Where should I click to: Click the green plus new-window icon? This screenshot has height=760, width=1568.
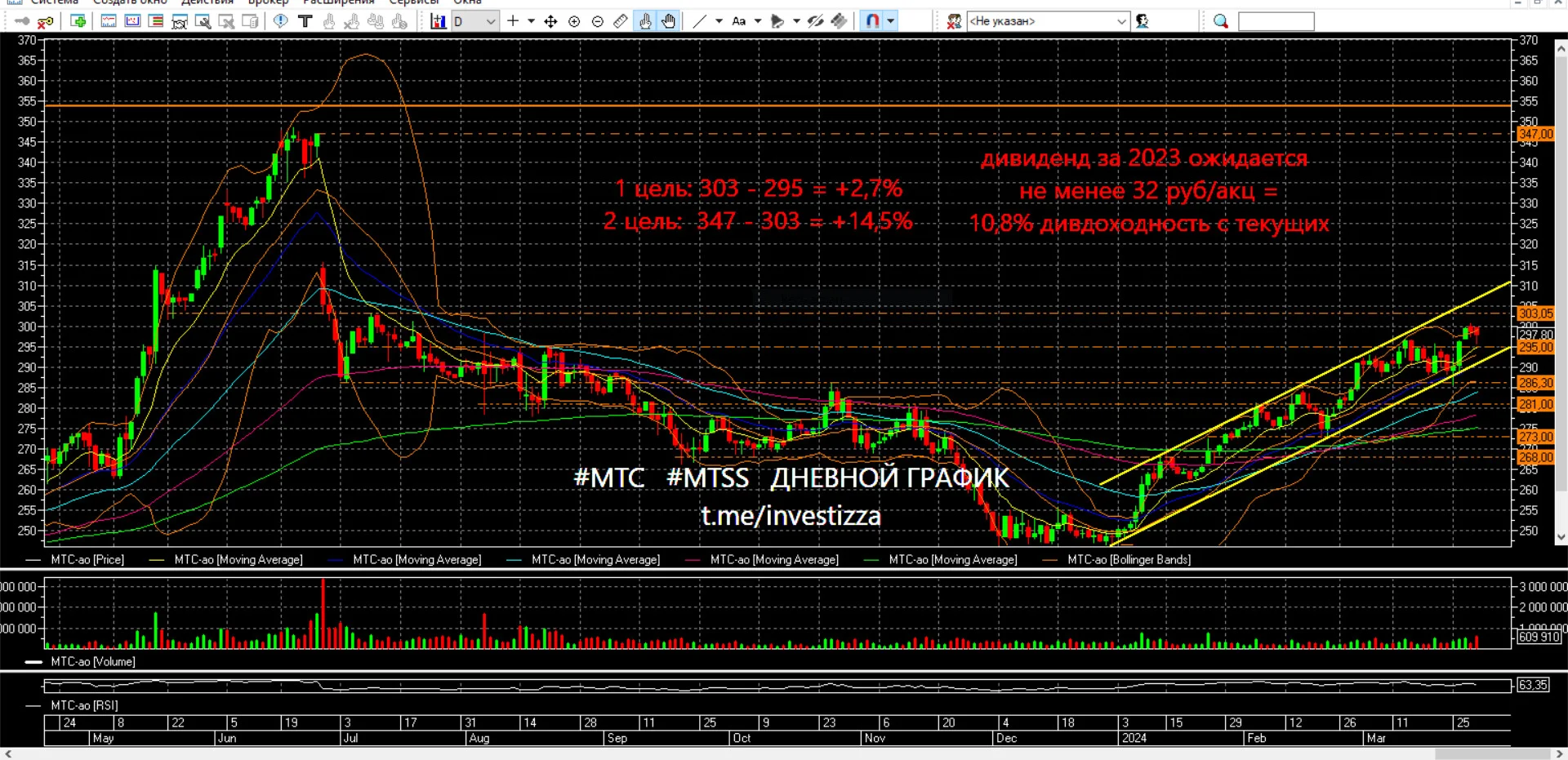click(x=78, y=21)
